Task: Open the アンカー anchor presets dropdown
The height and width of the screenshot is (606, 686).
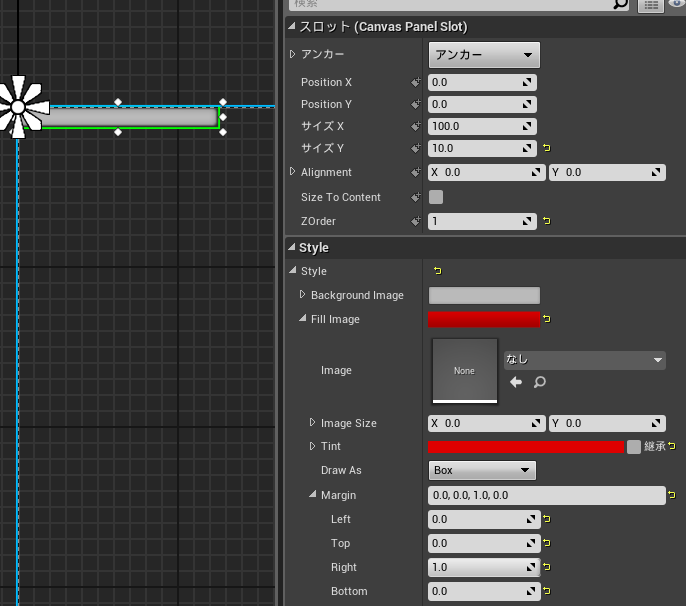Action: pos(484,55)
